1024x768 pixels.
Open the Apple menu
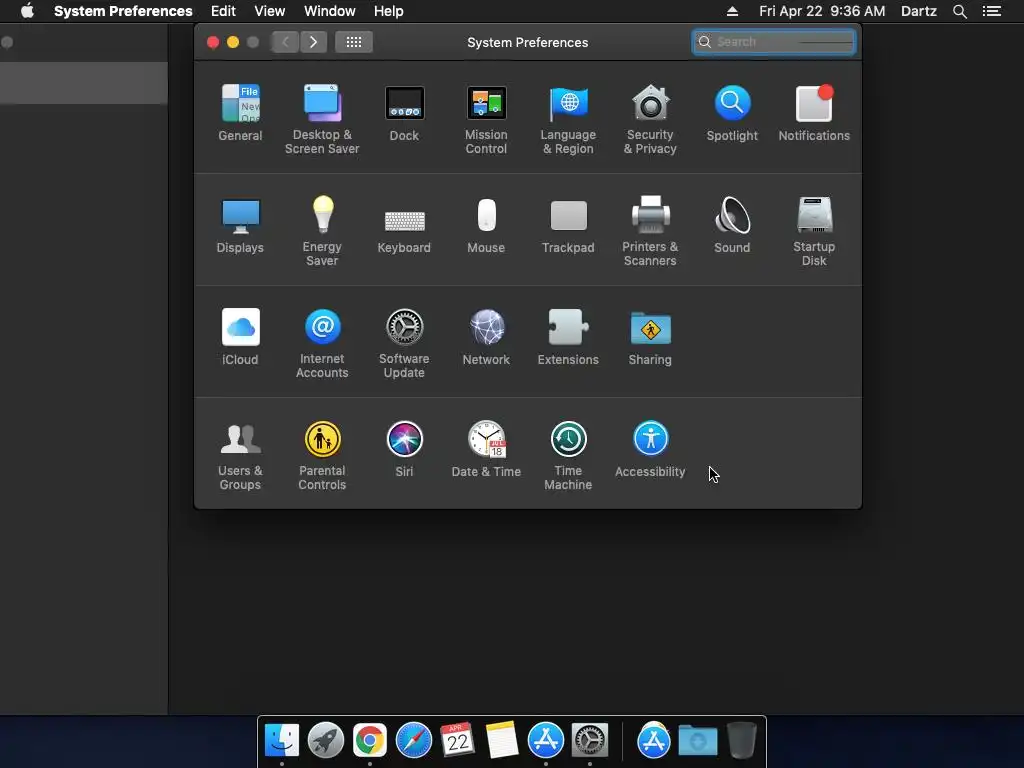tap(27, 11)
